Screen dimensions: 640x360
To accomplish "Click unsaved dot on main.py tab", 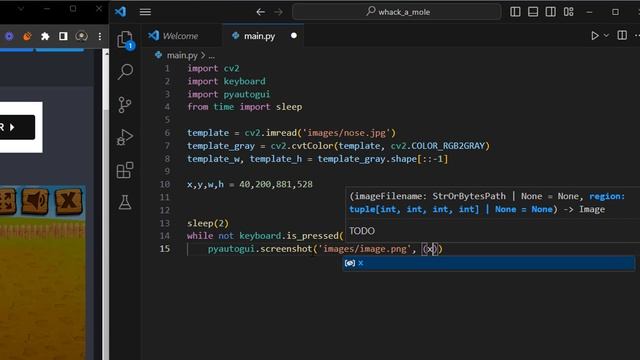I will [x=293, y=36].
